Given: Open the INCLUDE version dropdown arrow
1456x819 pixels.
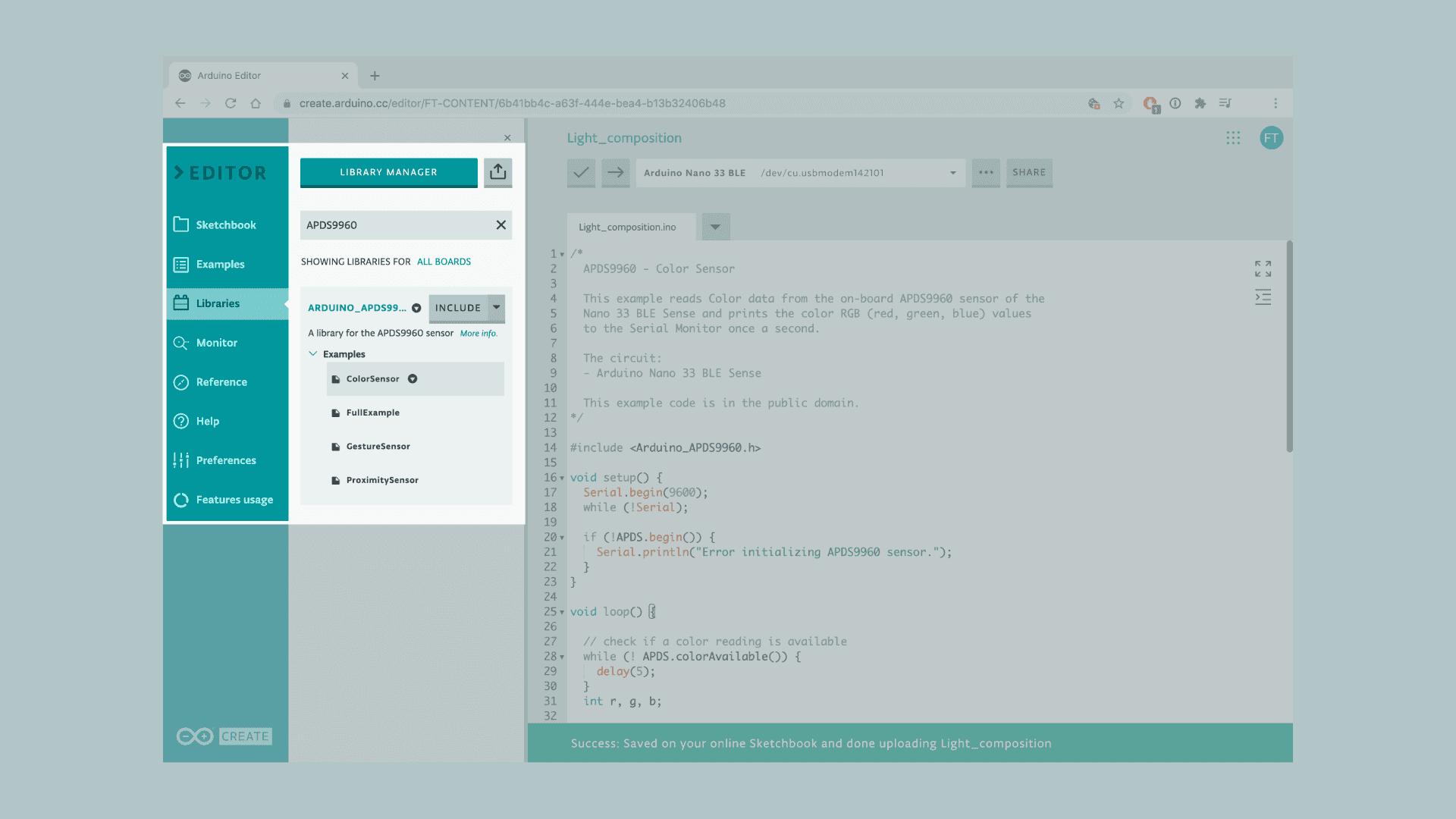Looking at the screenshot, I should coord(496,308).
